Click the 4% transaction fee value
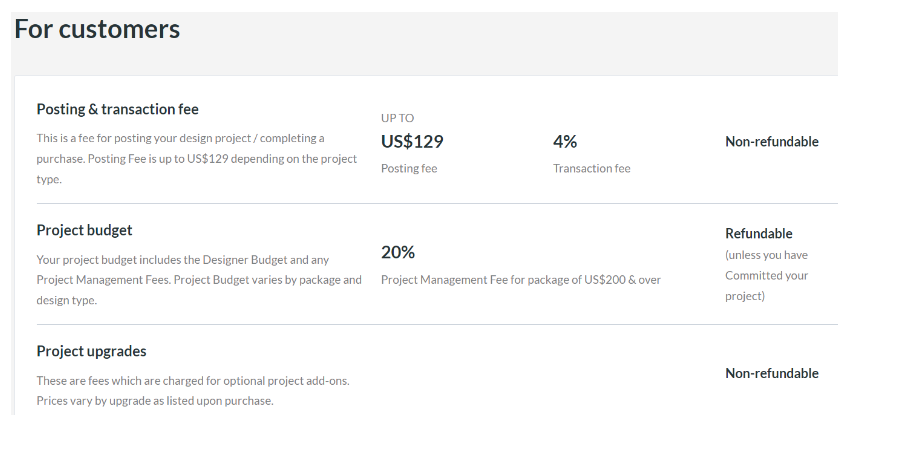Screen dimensions: 913x457 565,141
